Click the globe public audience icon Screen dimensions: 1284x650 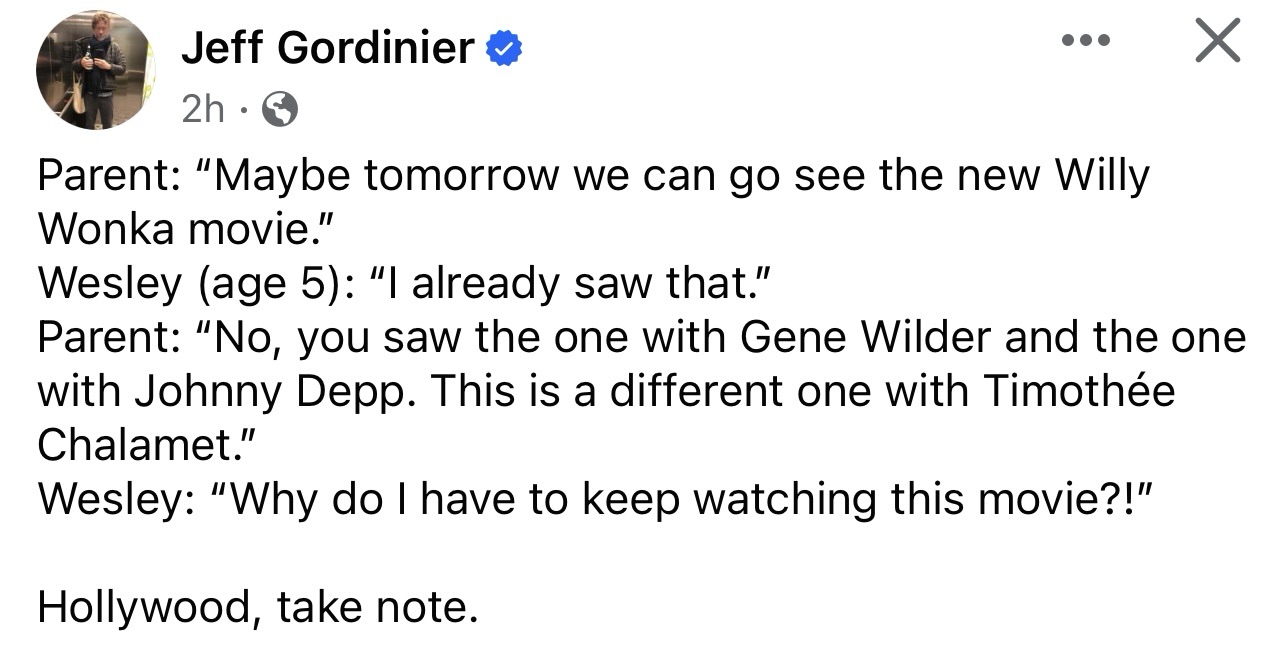(279, 108)
